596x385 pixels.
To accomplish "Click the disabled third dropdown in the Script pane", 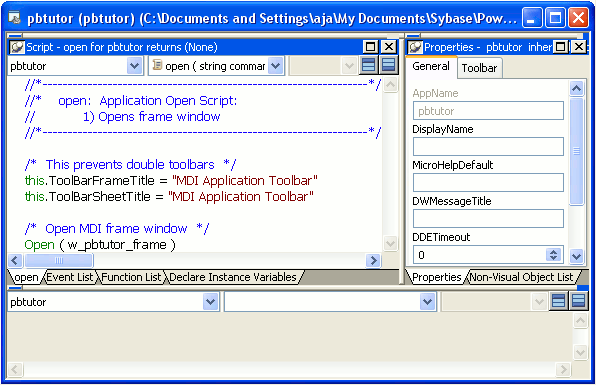I will coord(323,66).
